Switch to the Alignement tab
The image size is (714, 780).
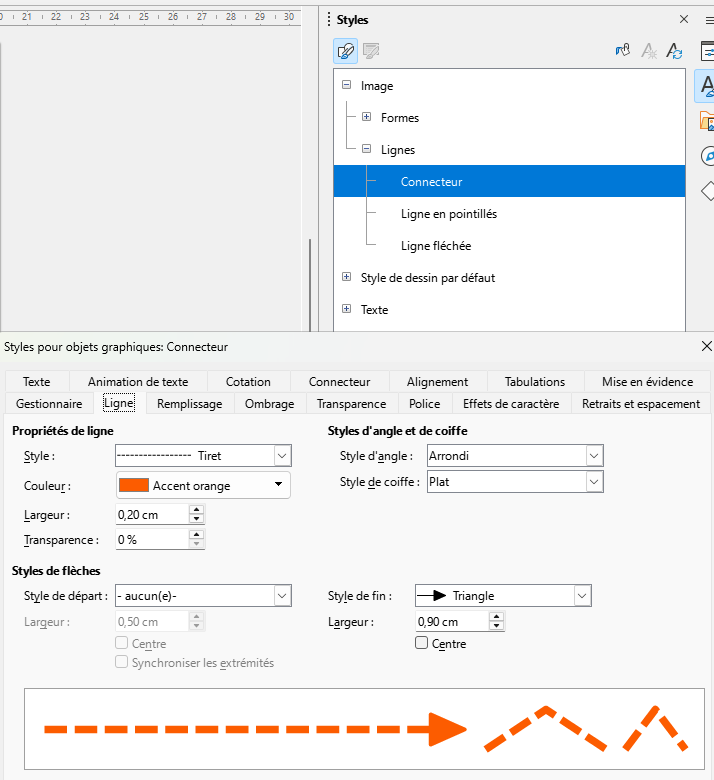coord(437,382)
